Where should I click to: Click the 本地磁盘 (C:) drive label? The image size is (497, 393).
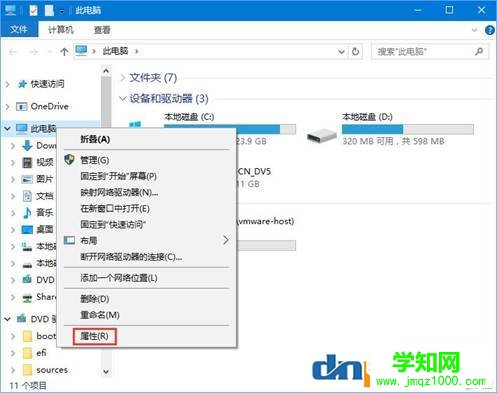189,117
